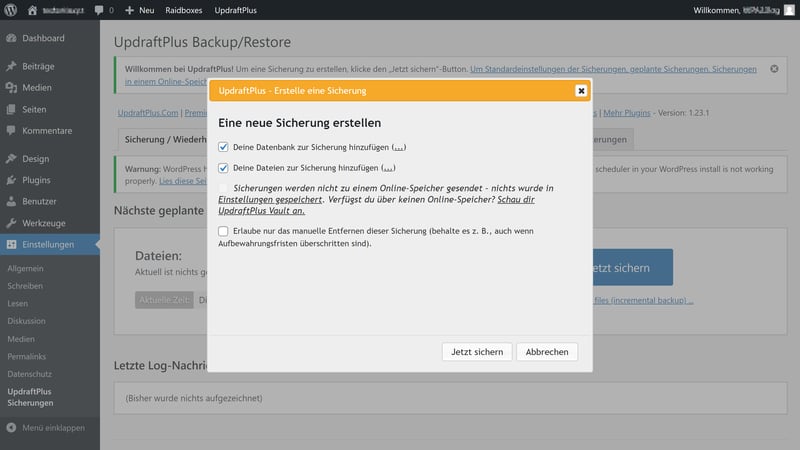
Task: Click the Medien icon in the main sidebar
Action: (11, 88)
